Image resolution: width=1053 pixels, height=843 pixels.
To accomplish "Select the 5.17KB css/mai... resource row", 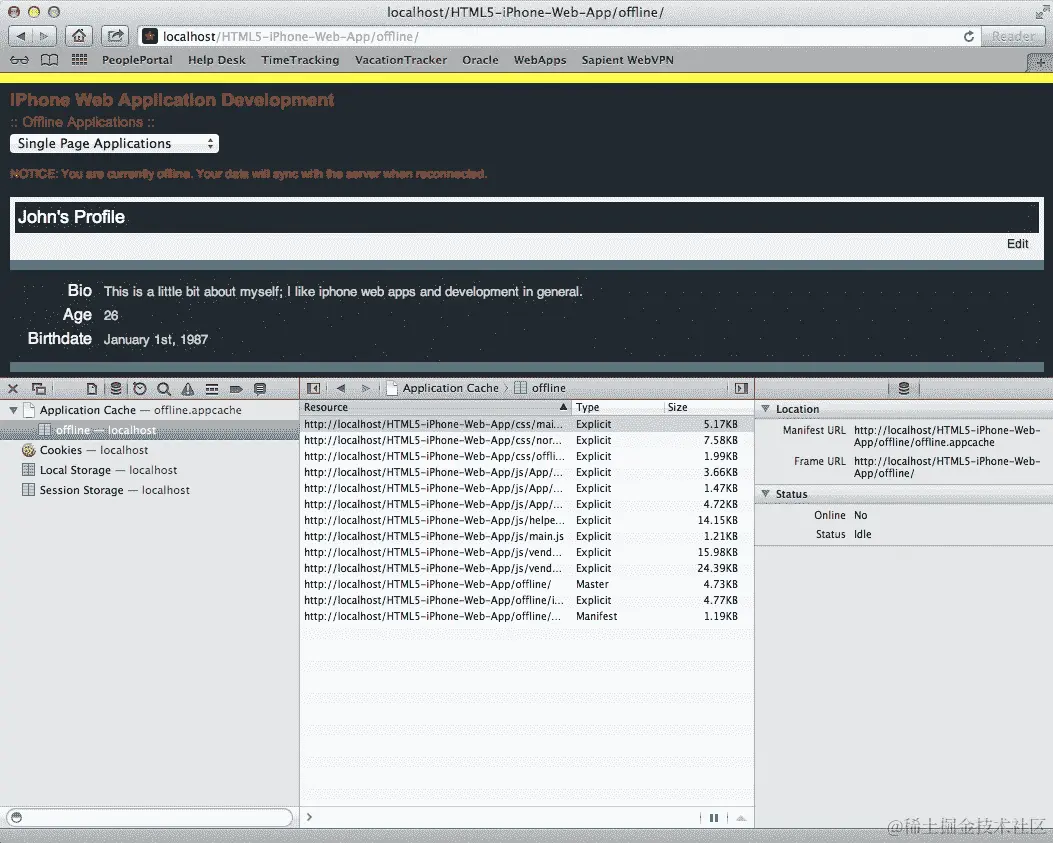I will 527,425.
